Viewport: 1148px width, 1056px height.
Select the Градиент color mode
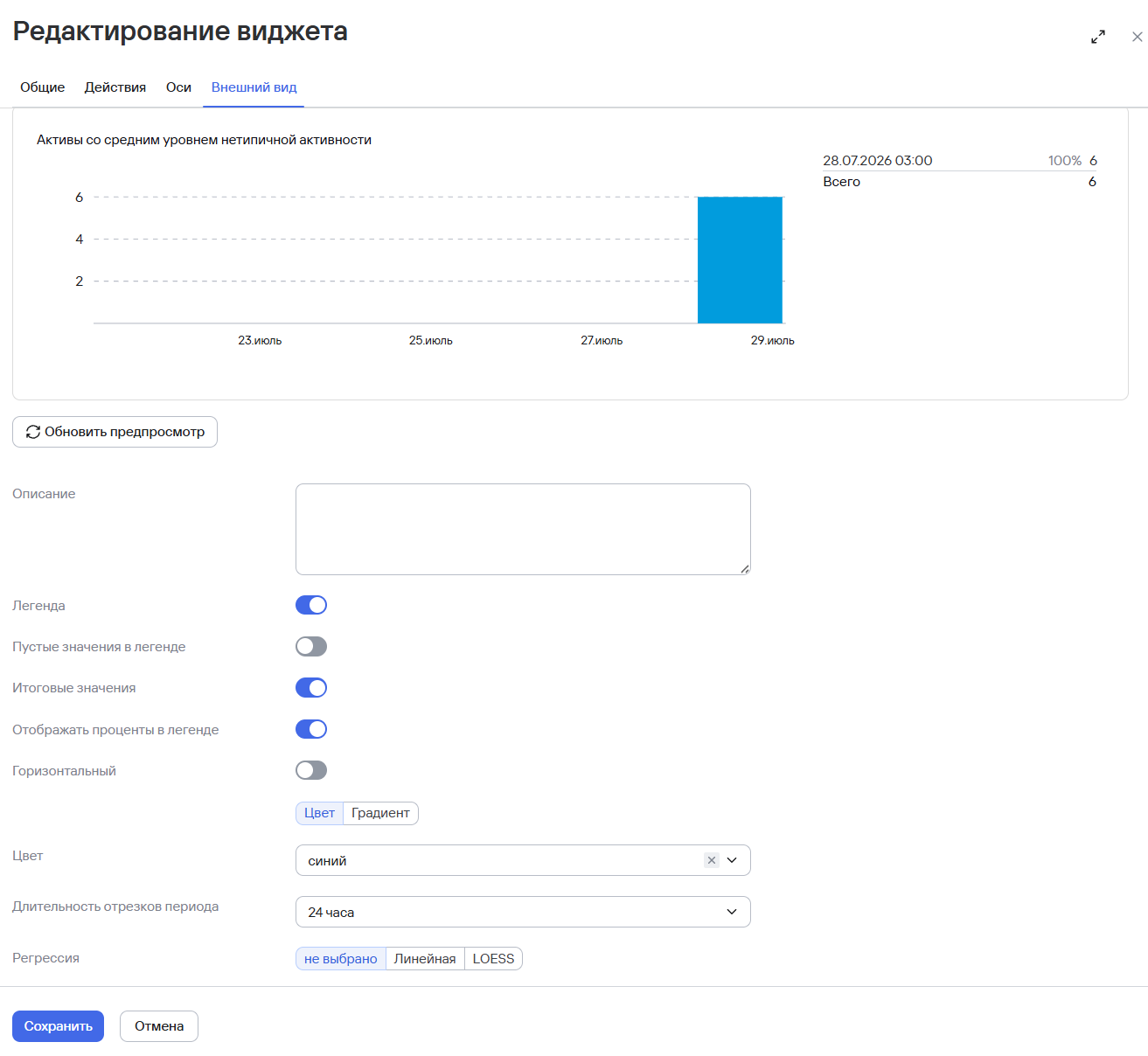(x=380, y=813)
